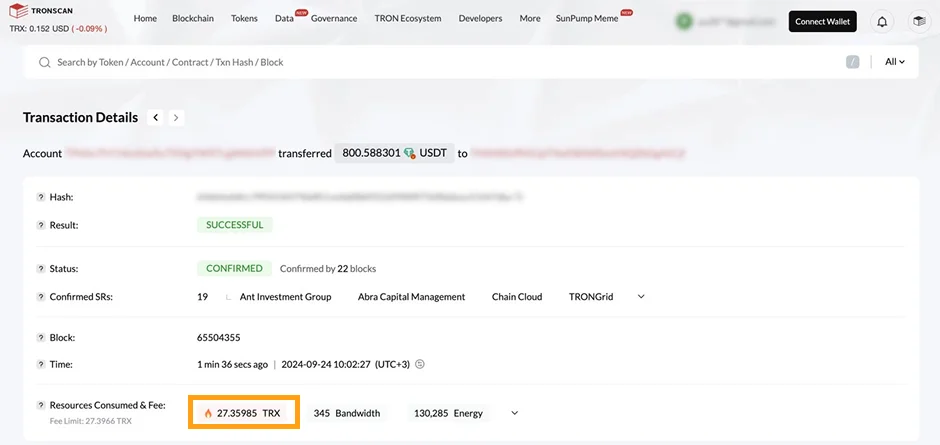Click the TRONSCAN logo

(41, 11)
